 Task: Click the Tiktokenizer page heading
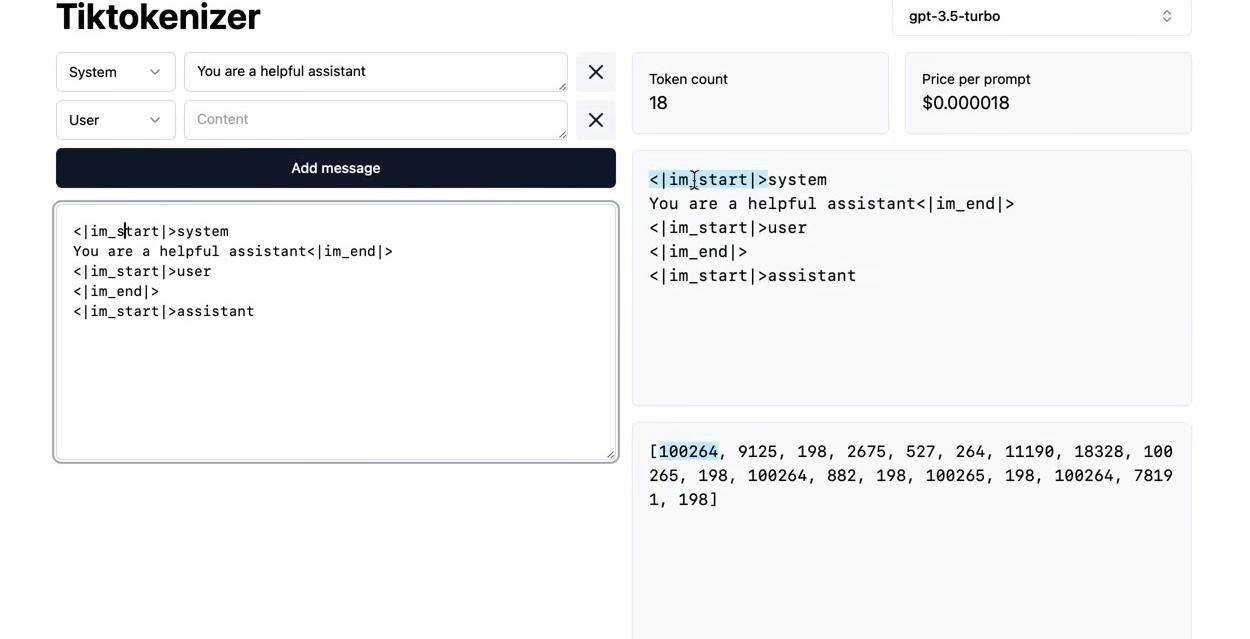pyautogui.click(x=158, y=17)
